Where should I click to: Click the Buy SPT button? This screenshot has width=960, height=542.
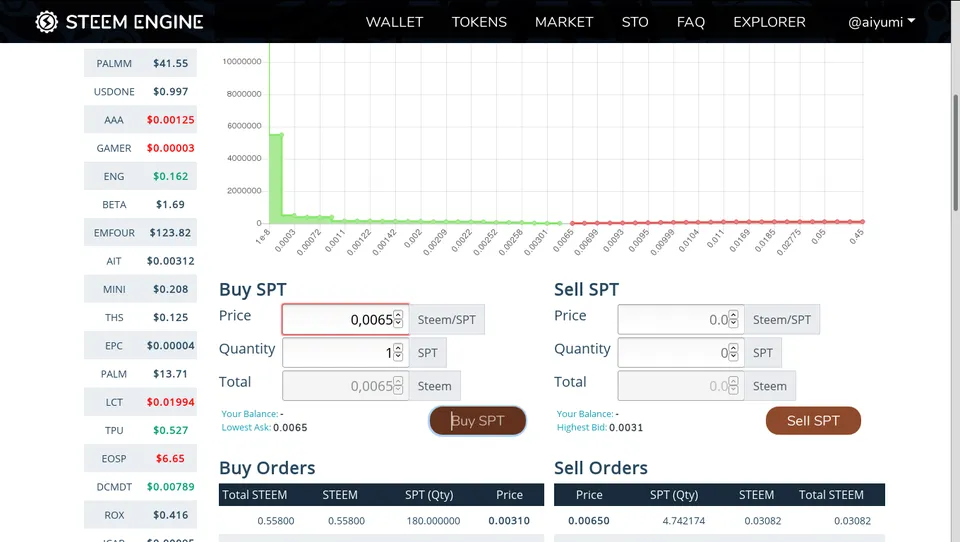pyautogui.click(x=478, y=421)
